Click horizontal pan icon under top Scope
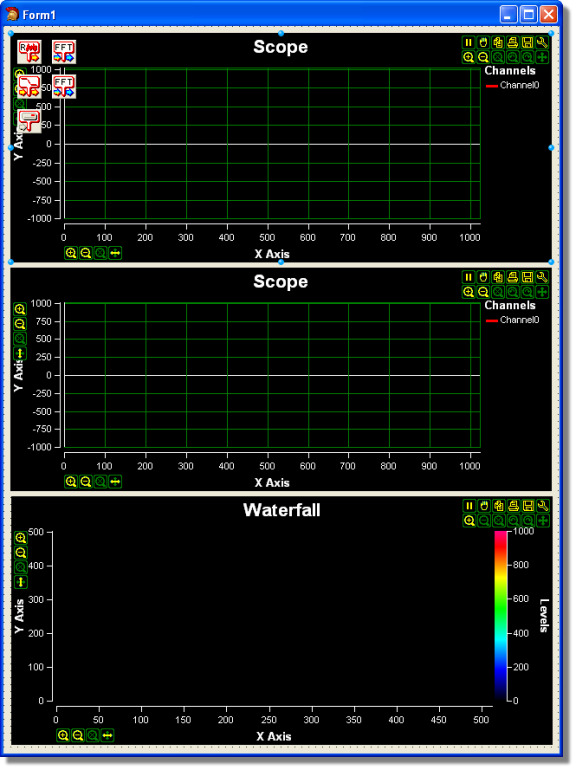Screen dimensions: 576x771 click(115, 253)
